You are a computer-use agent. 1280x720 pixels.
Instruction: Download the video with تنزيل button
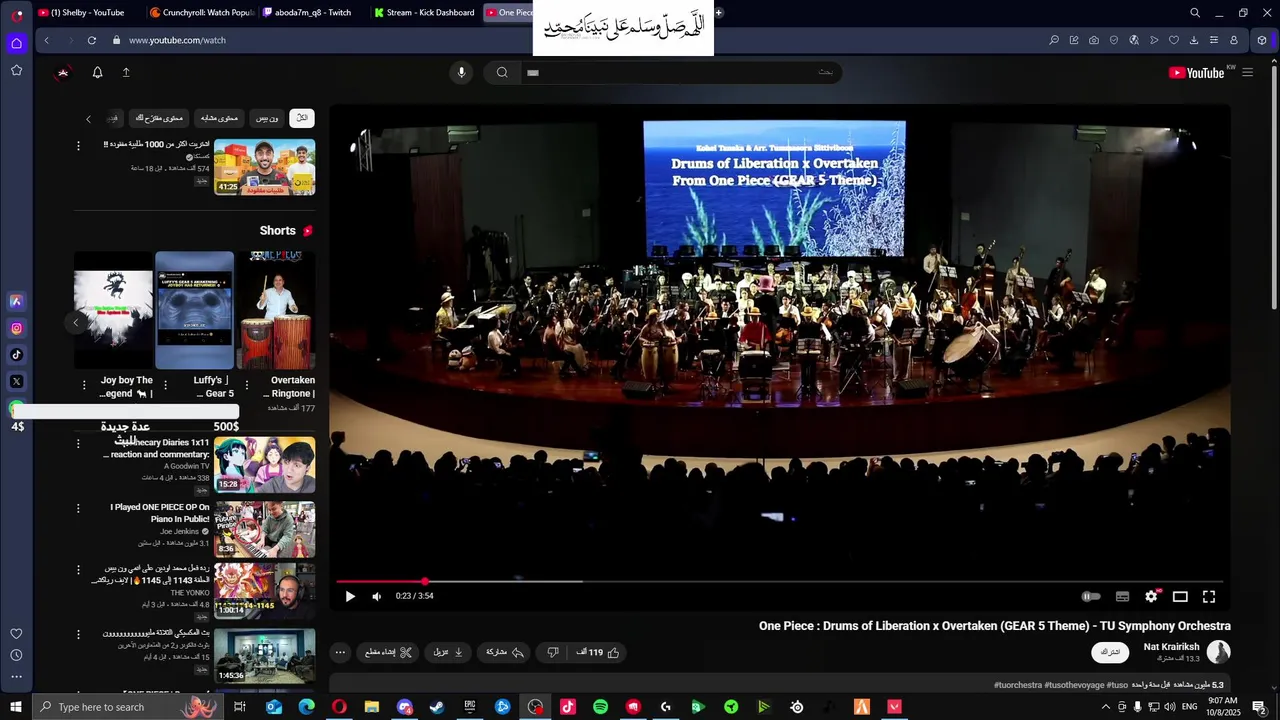click(x=448, y=652)
